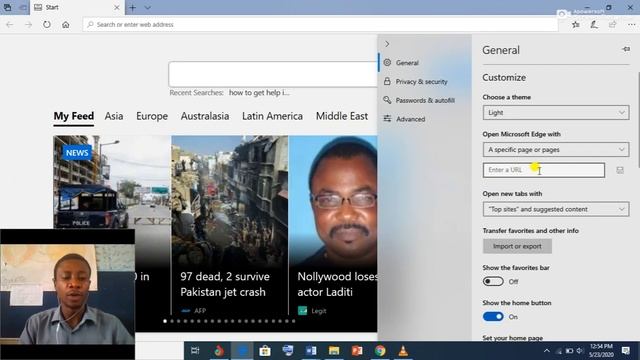Click the battery tray icon
This screenshot has height=360, width=640.
(569, 351)
